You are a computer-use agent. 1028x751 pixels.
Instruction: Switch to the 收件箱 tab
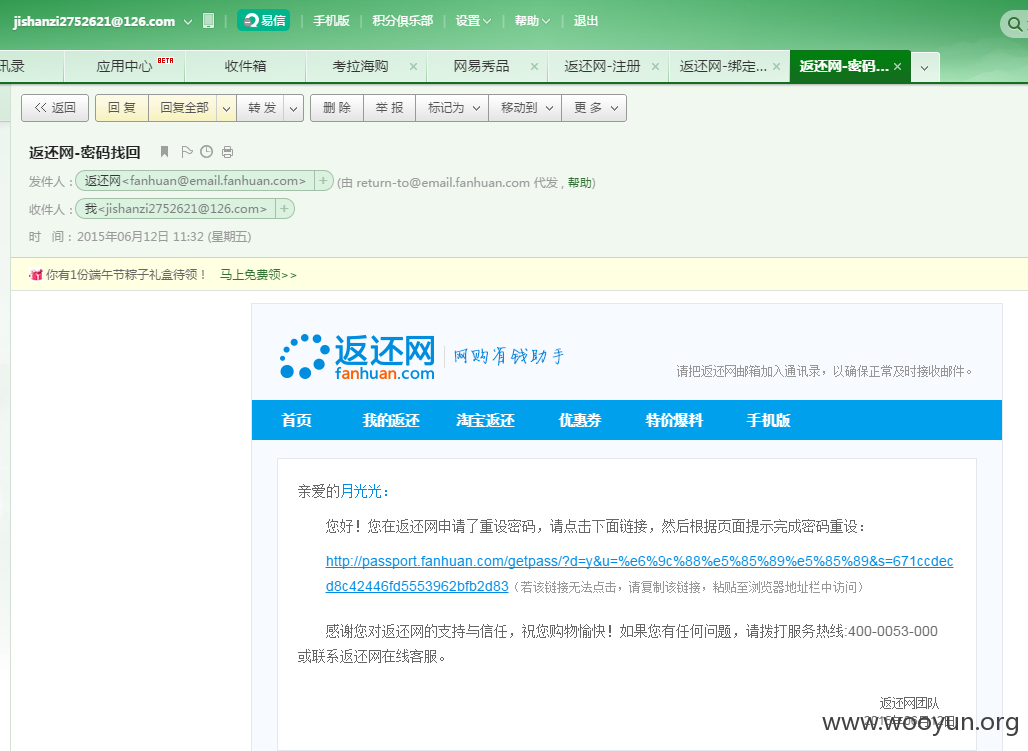(x=245, y=66)
